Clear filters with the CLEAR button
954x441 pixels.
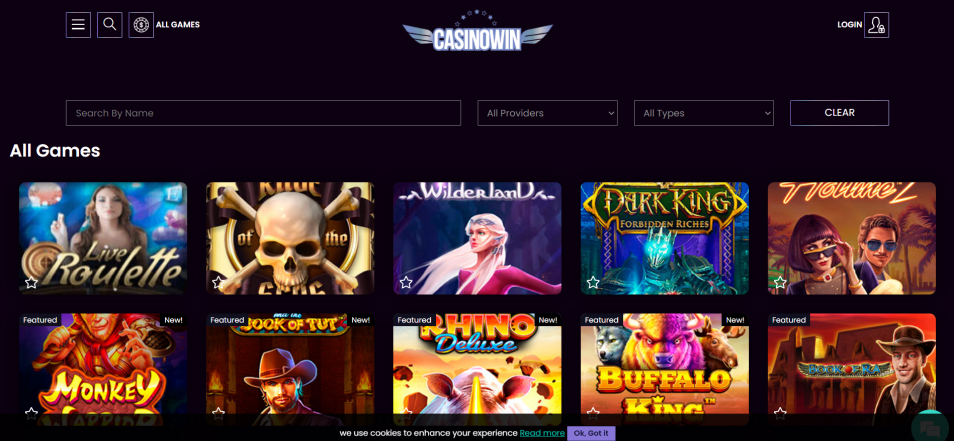pos(840,113)
